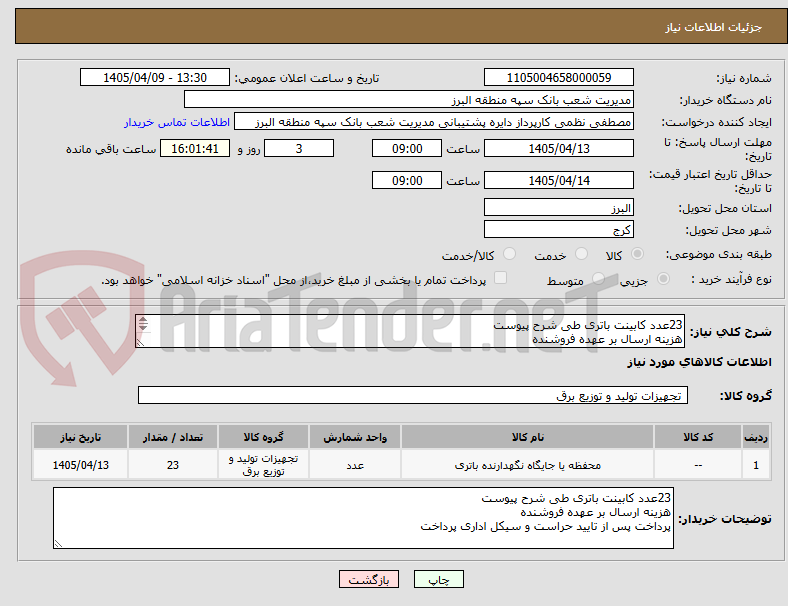Viewport: 788px width, 606px height.
Task: Click the نام دستگاه خریدار field
Action: coord(409,99)
